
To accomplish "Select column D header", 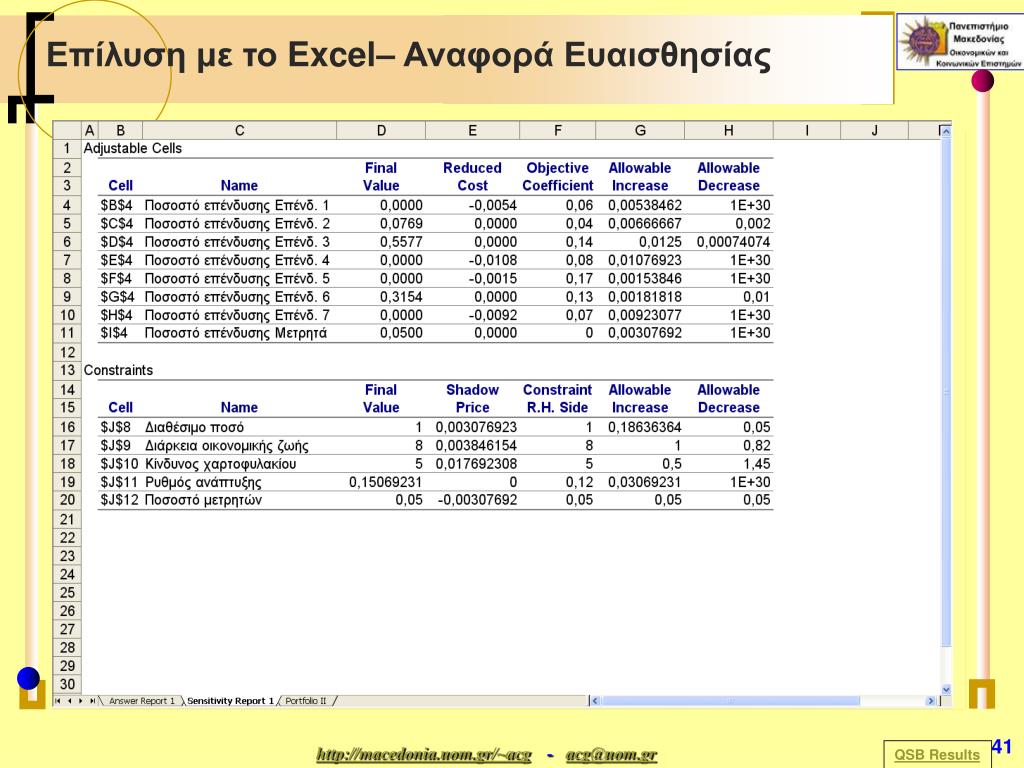I will pos(381,131).
